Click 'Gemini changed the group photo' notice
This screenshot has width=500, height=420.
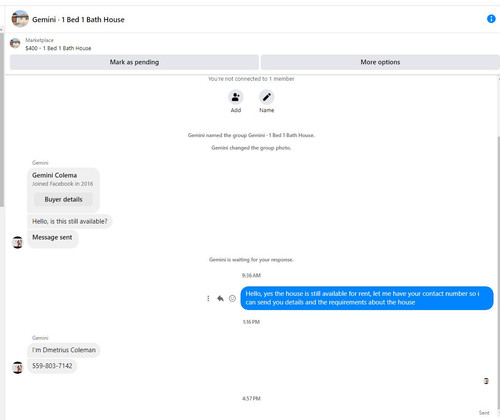[251, 148]
